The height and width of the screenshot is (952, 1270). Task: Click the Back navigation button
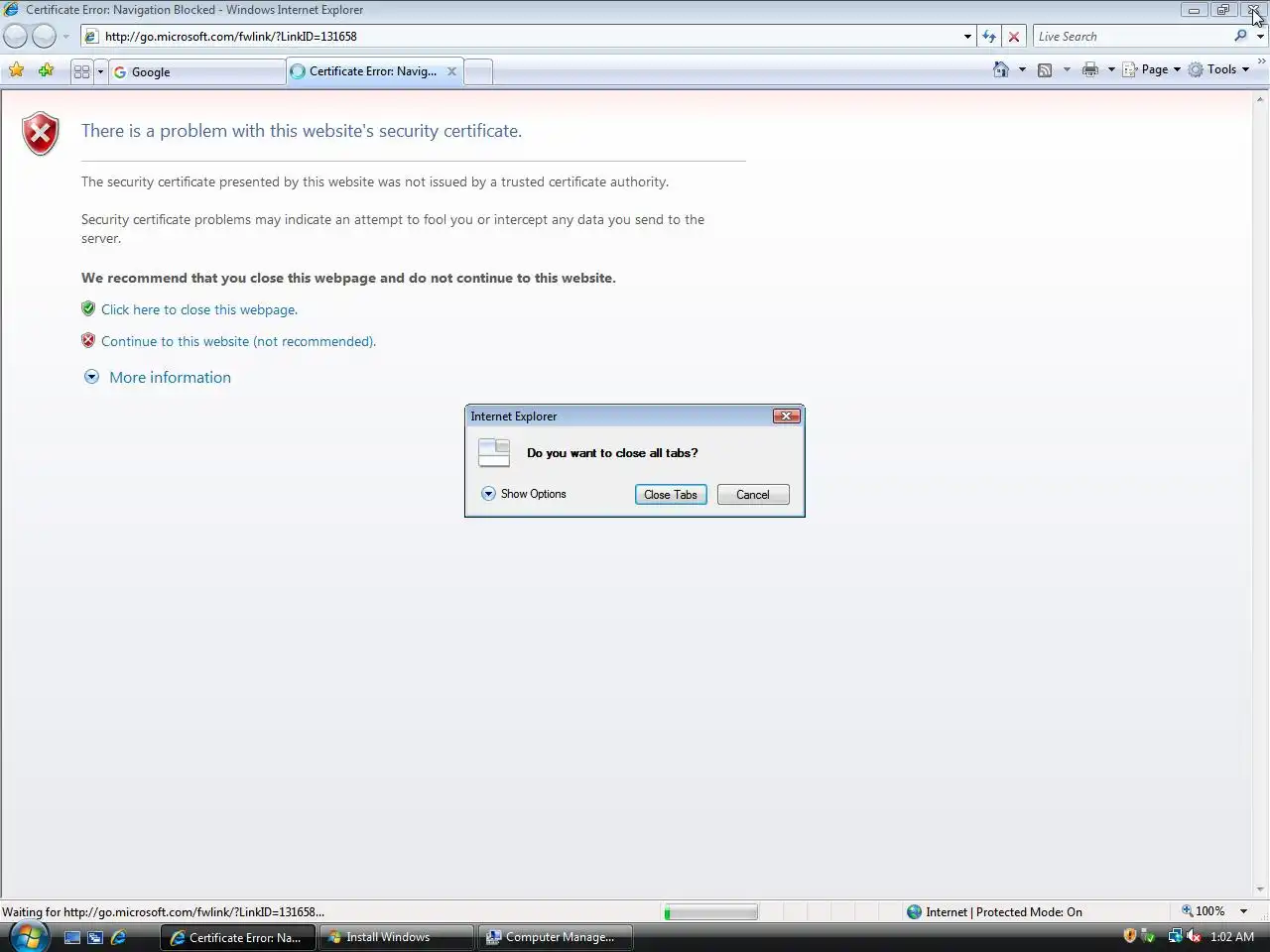tap(16, 36)
